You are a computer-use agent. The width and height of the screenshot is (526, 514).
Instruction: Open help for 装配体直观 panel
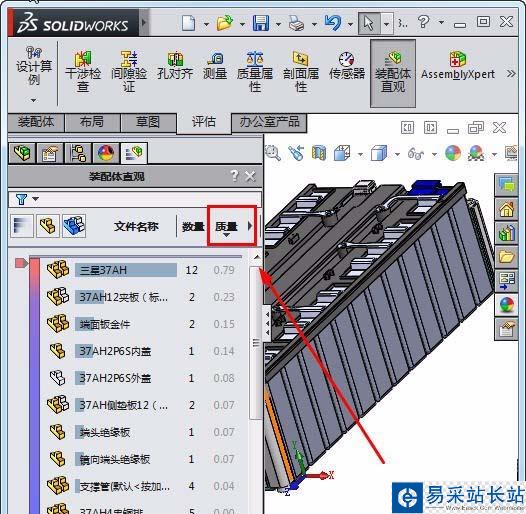pos(234,175)
